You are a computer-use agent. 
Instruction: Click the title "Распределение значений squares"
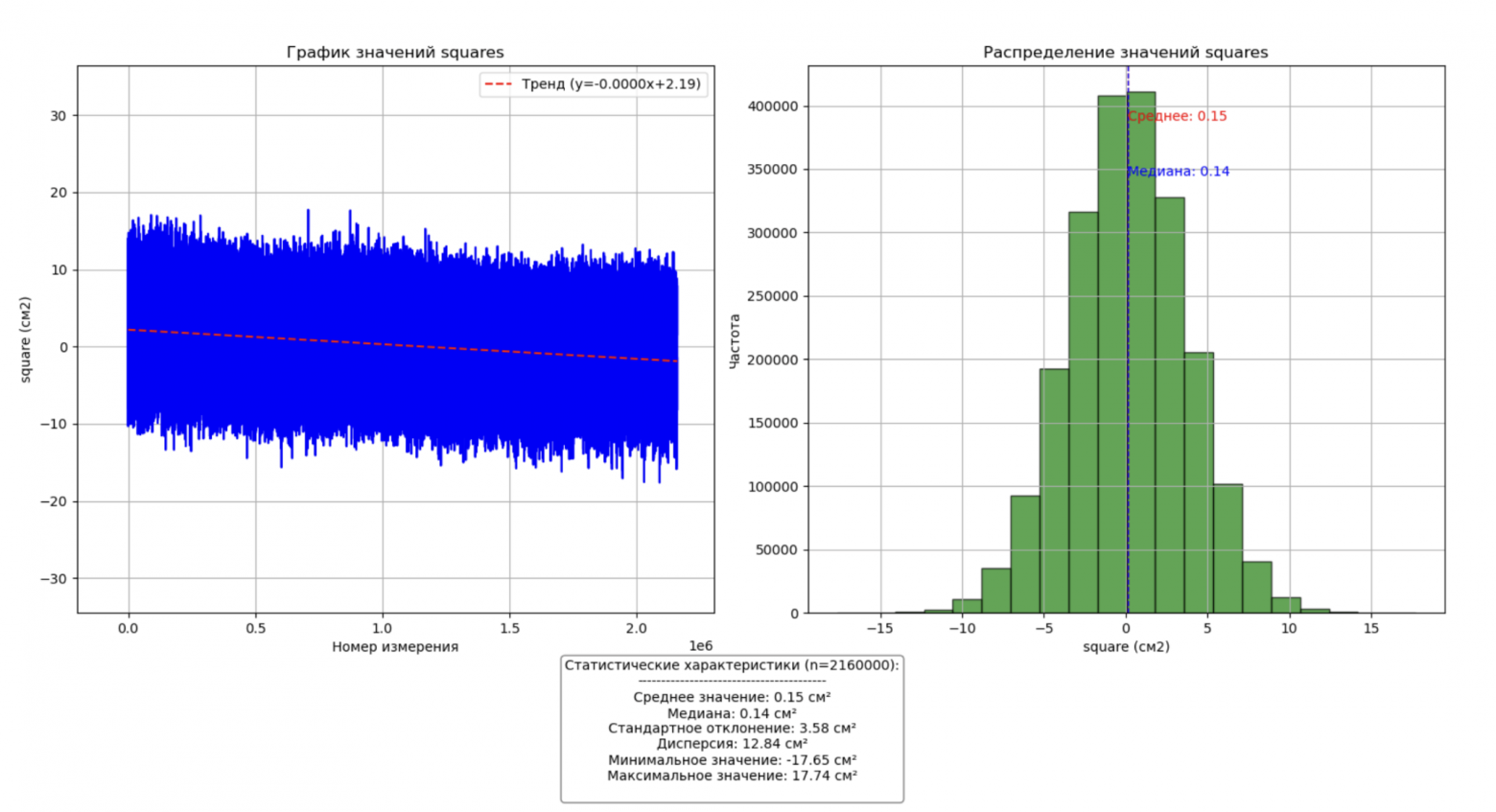[1125, 53]
